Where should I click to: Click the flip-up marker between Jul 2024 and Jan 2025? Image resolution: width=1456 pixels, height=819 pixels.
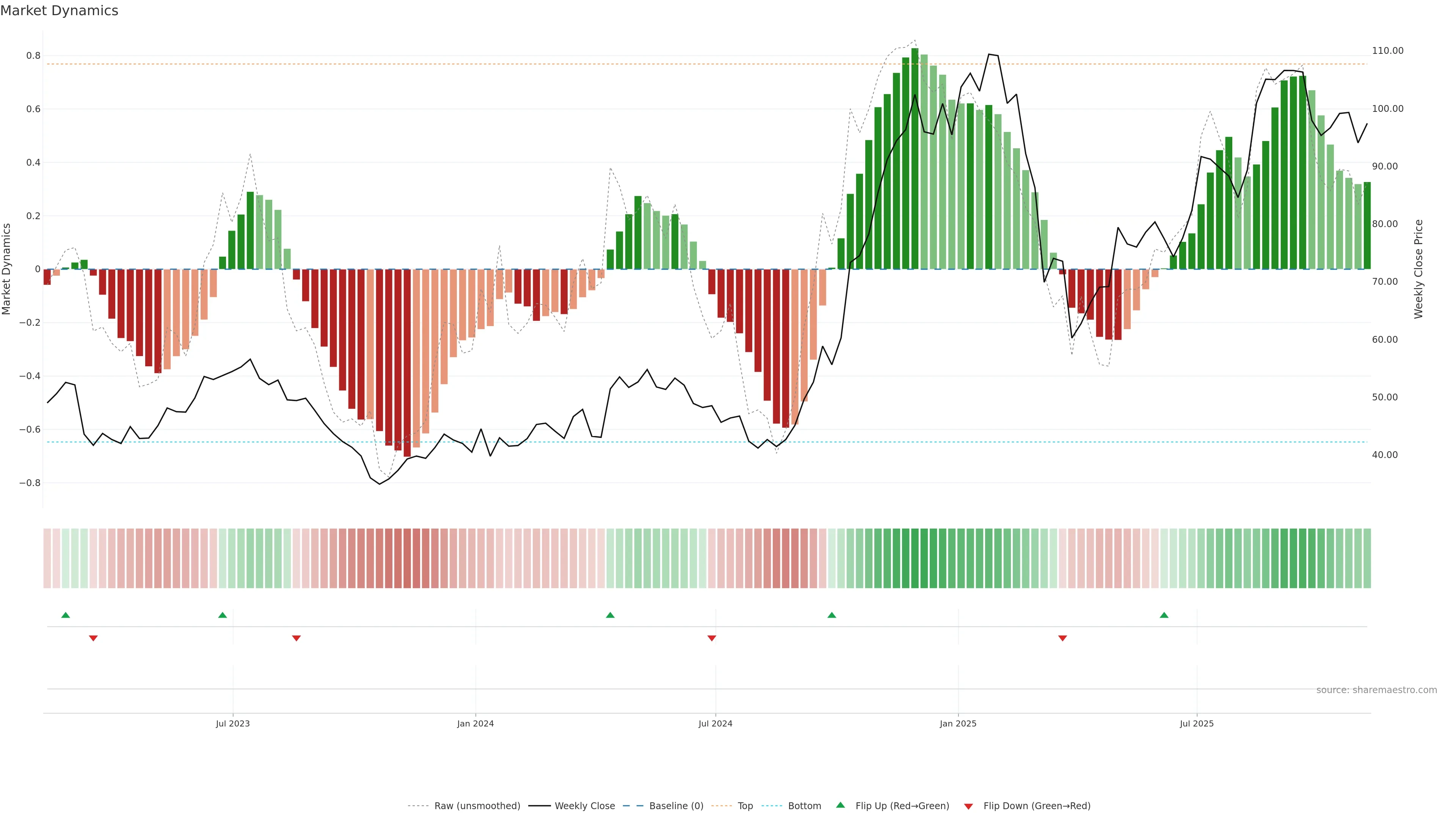pyautogui.click(x=832, y=615)
